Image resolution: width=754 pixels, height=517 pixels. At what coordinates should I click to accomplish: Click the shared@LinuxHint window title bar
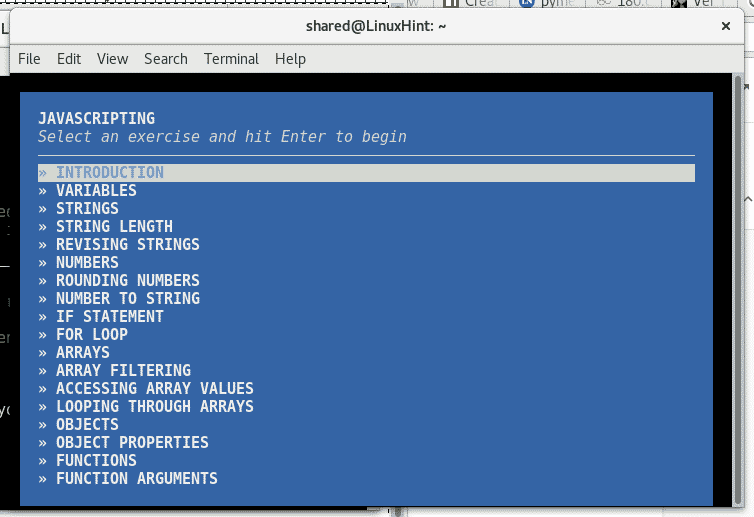376,26
